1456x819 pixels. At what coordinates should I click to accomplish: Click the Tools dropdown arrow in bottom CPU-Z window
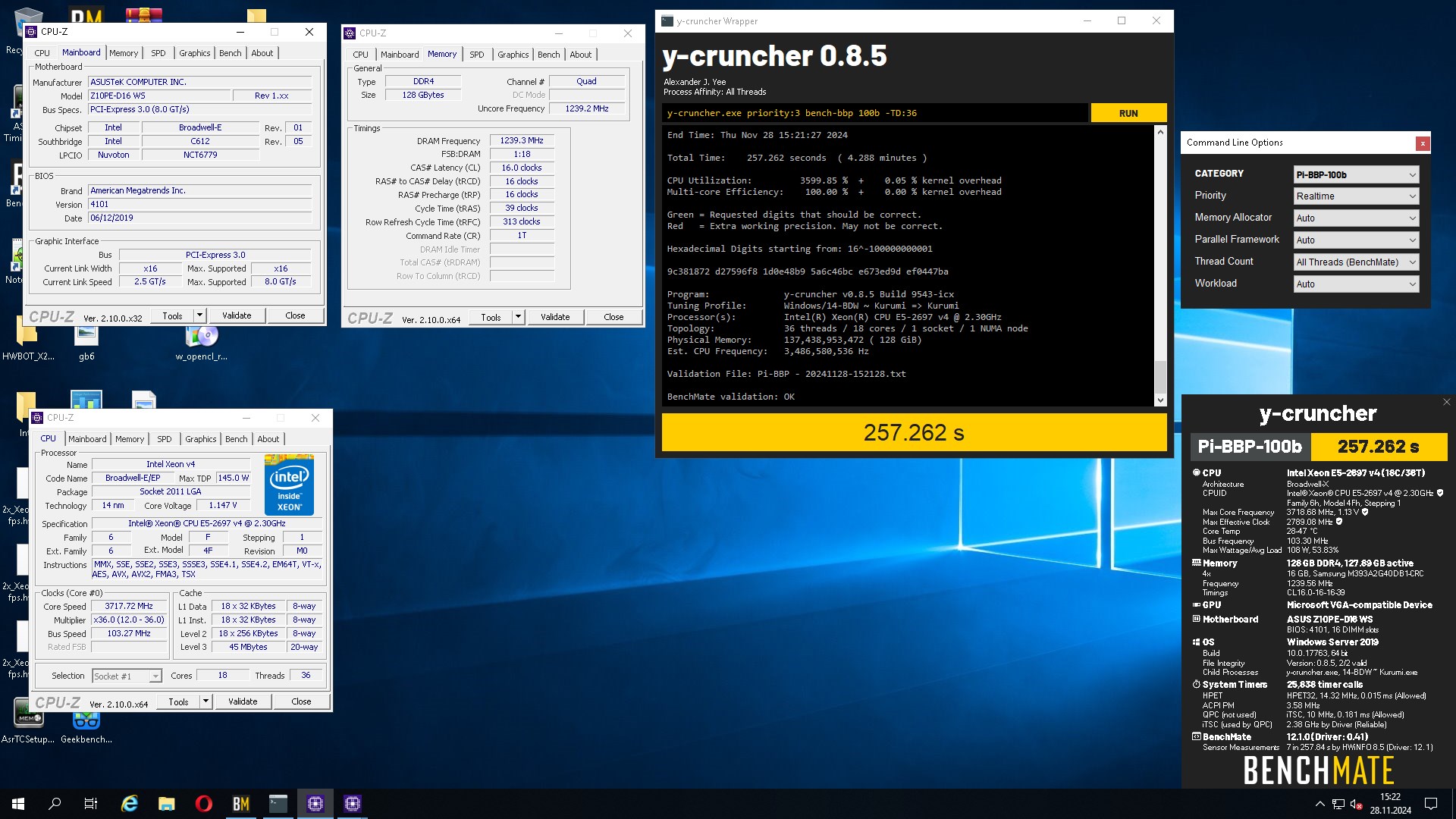point(206,701)
